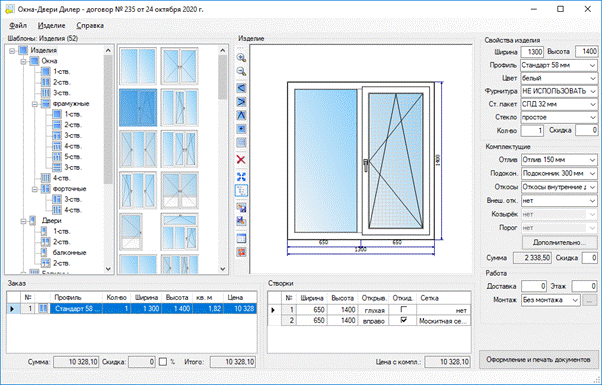
Task: Click the table view icon in toolbar
Action: click(x=241, y=238)
